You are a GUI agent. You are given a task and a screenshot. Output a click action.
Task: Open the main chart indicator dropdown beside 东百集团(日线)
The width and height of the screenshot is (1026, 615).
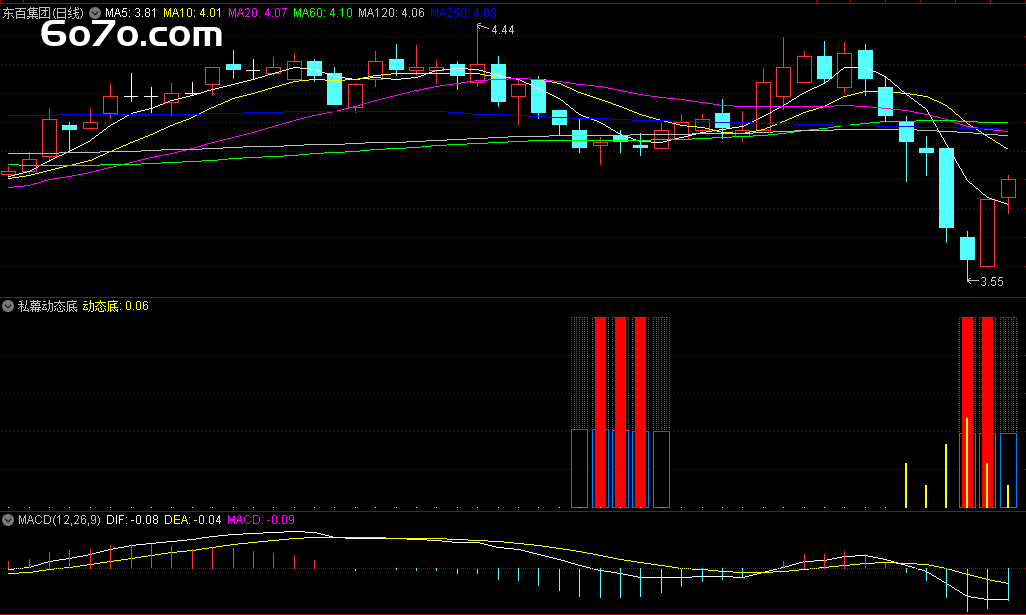[95, 12]
